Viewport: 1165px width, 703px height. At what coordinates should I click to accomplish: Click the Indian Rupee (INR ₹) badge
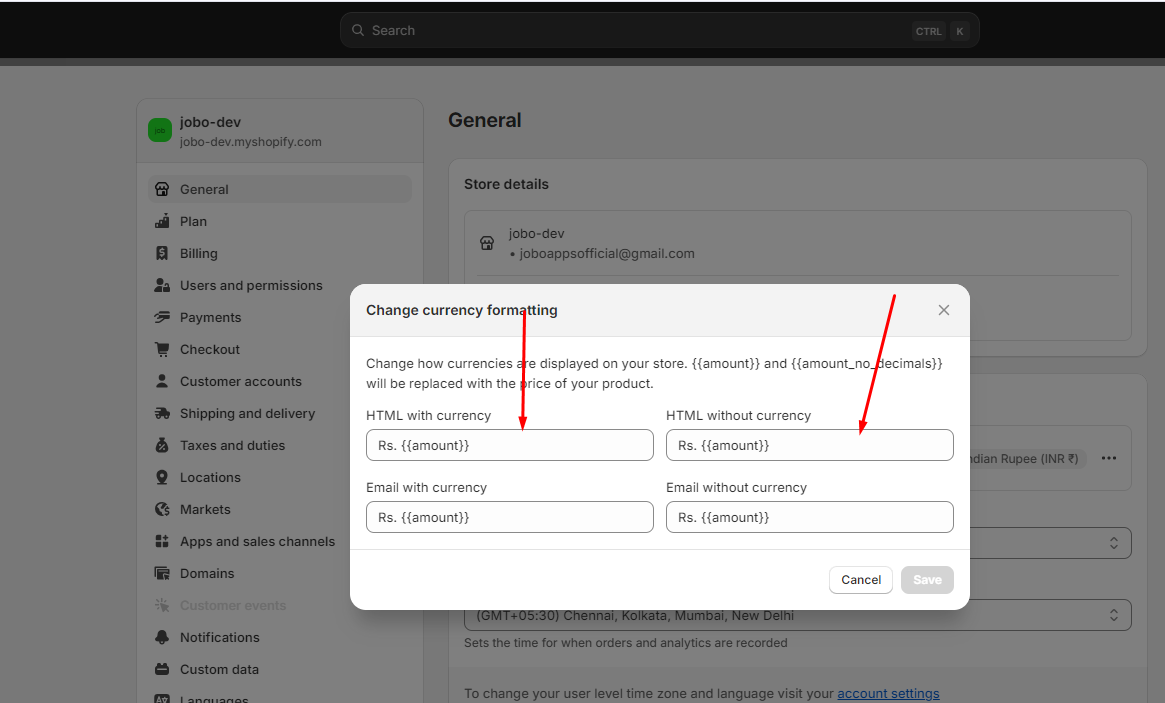[x=1026, y=459]
